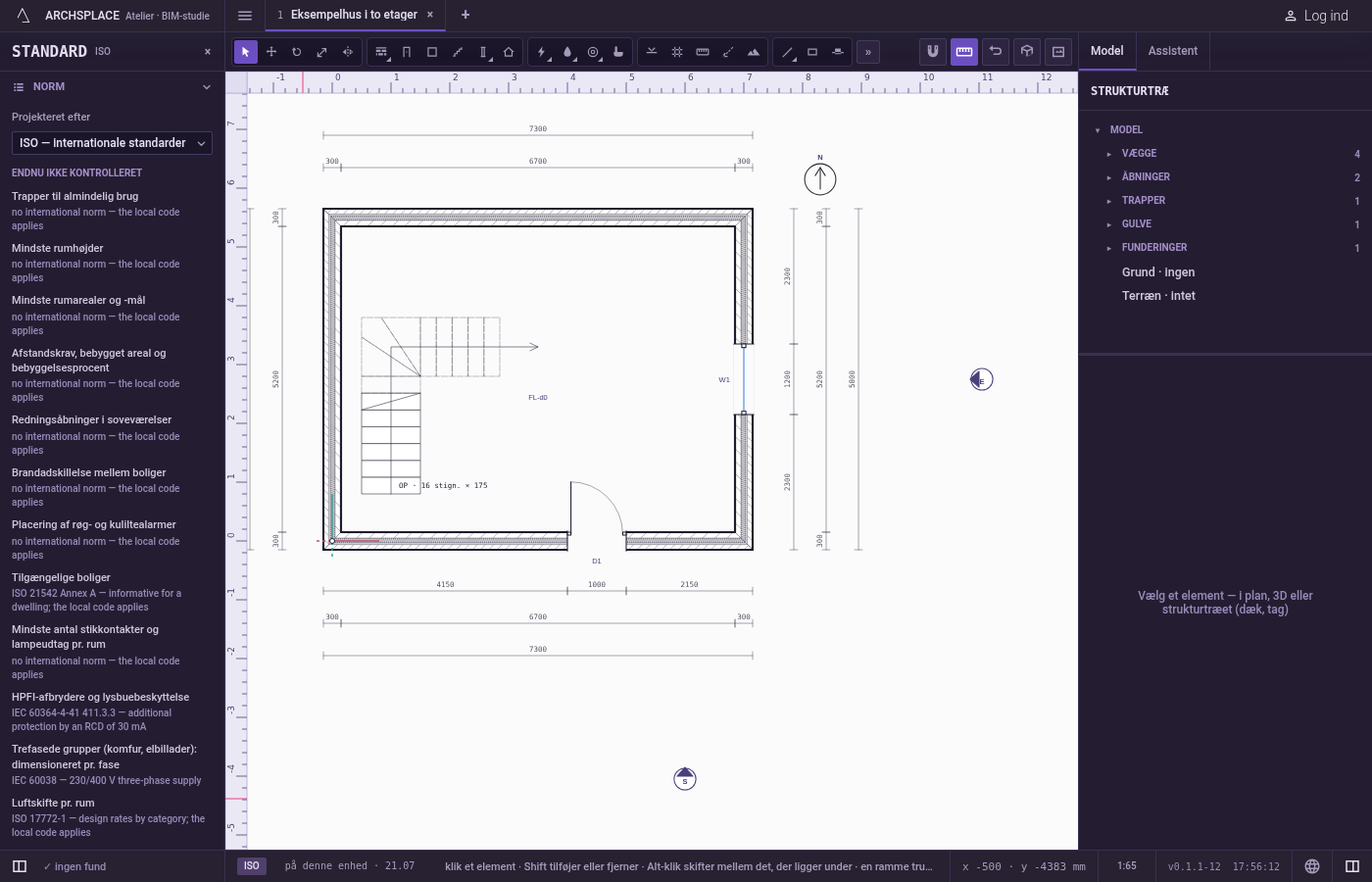This screenshot has width=1372, height=882.
Task: Pick the diagonal scale tool
Action: point(322,52)
